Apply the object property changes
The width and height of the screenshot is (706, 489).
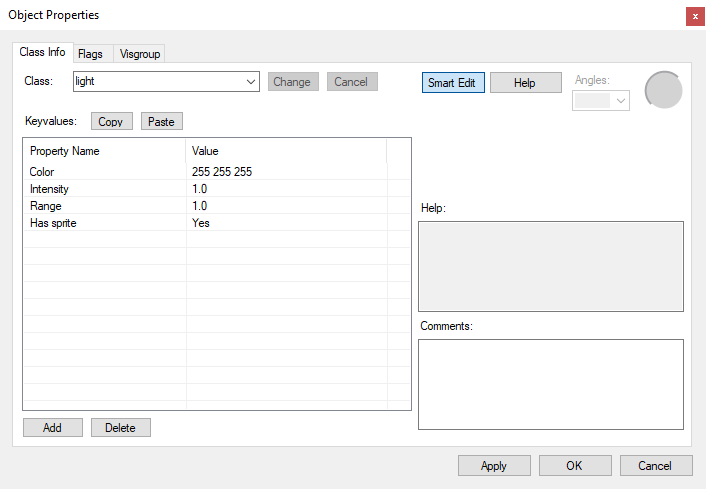click(493, 465)
